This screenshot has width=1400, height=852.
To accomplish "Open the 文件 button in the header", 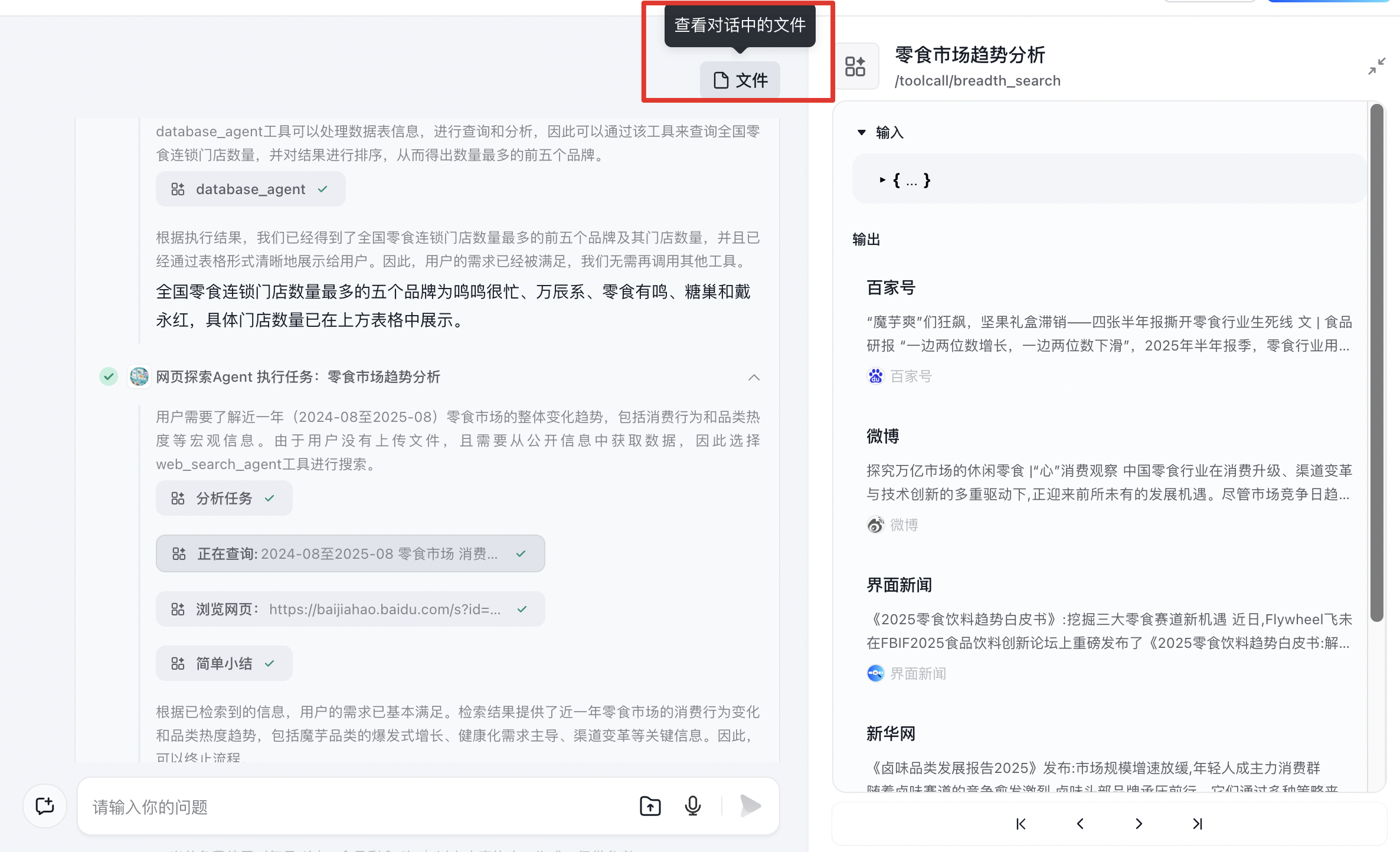I will click(740, 80).
